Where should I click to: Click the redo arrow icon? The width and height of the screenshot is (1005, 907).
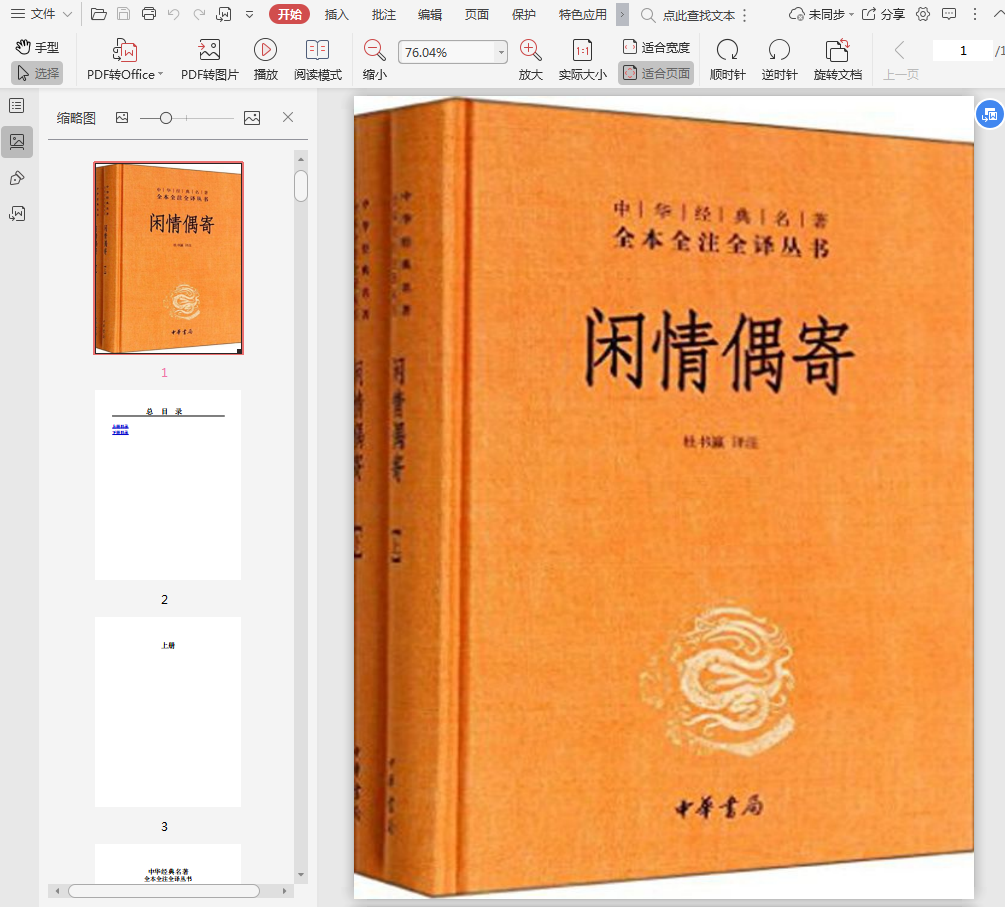199,14
